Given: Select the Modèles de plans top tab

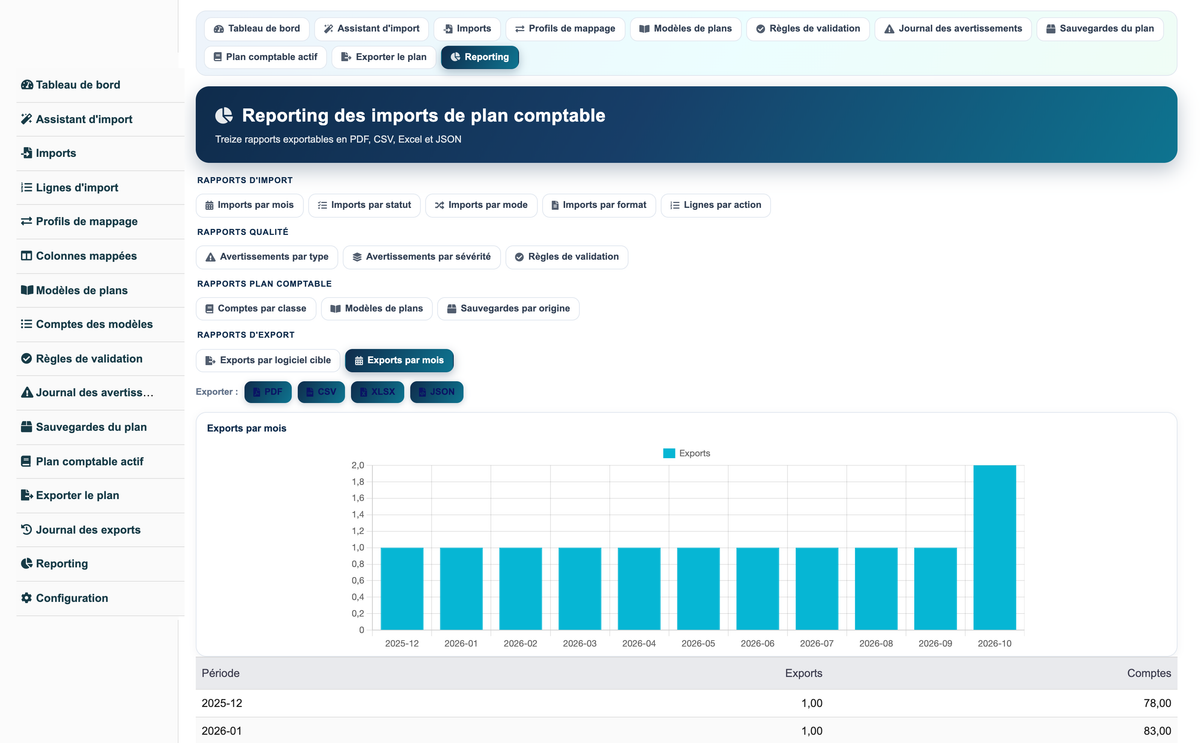Looking at the screenshot, I should pyautogui.click(x=686, y=29).
